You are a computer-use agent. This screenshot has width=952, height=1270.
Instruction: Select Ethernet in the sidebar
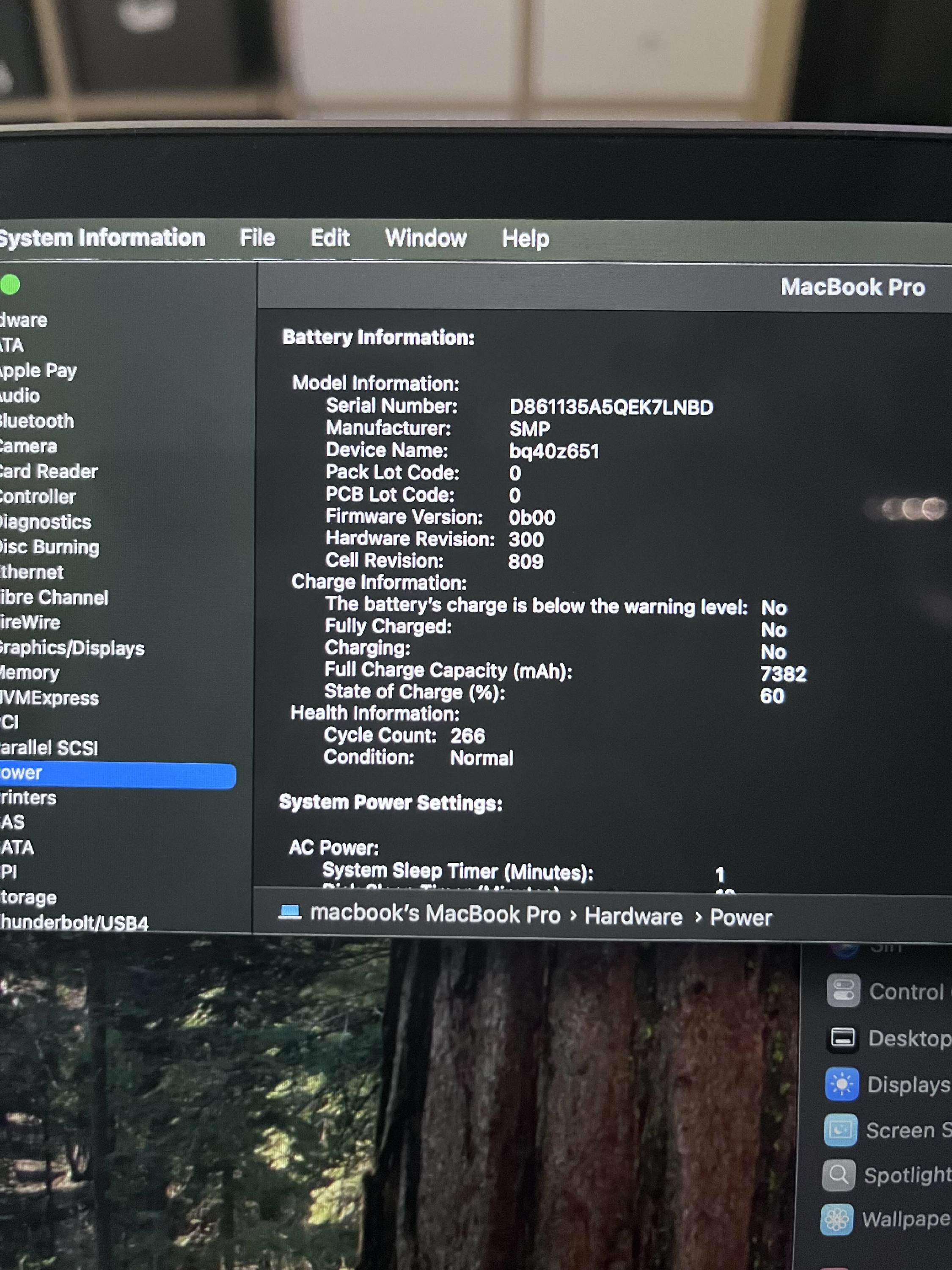[x=32, y=572]
